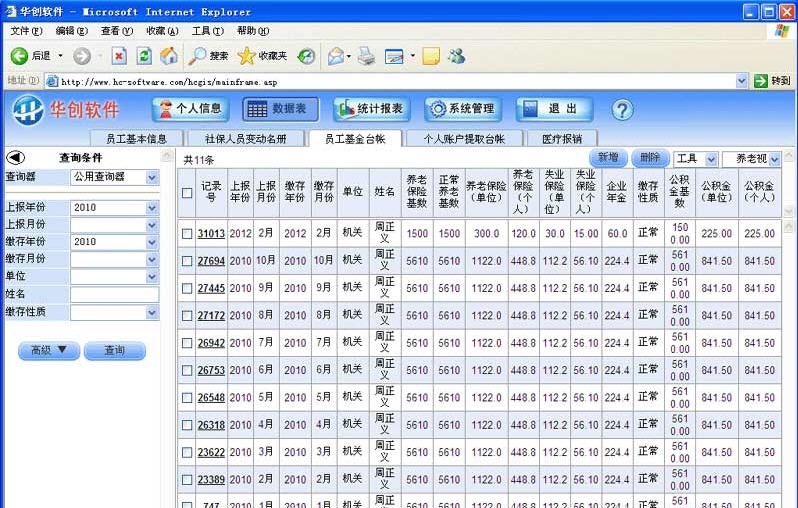Open the 文件 menu

pos(26,31)
